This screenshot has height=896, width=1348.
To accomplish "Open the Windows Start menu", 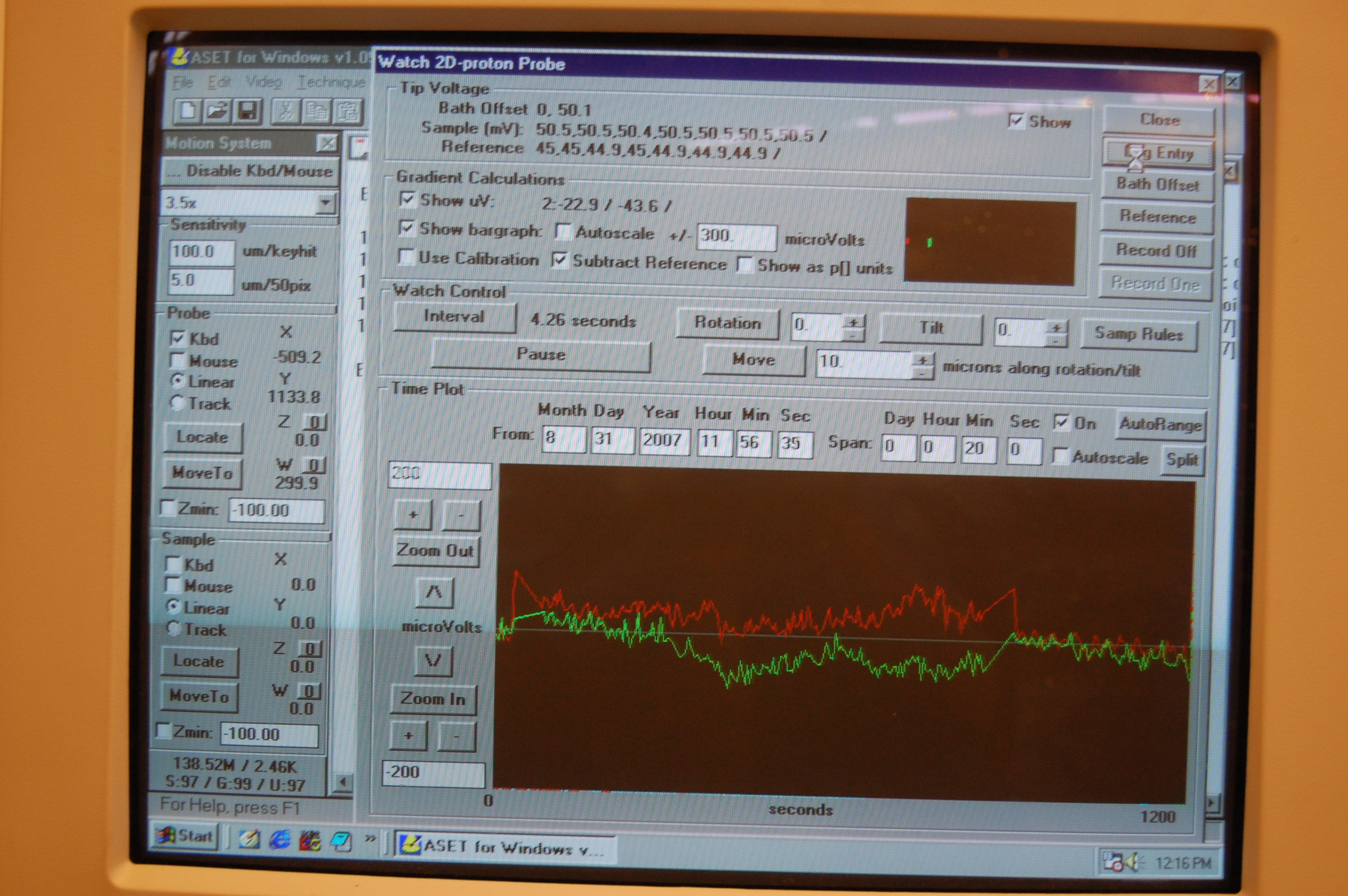I will tap(186, 836).
